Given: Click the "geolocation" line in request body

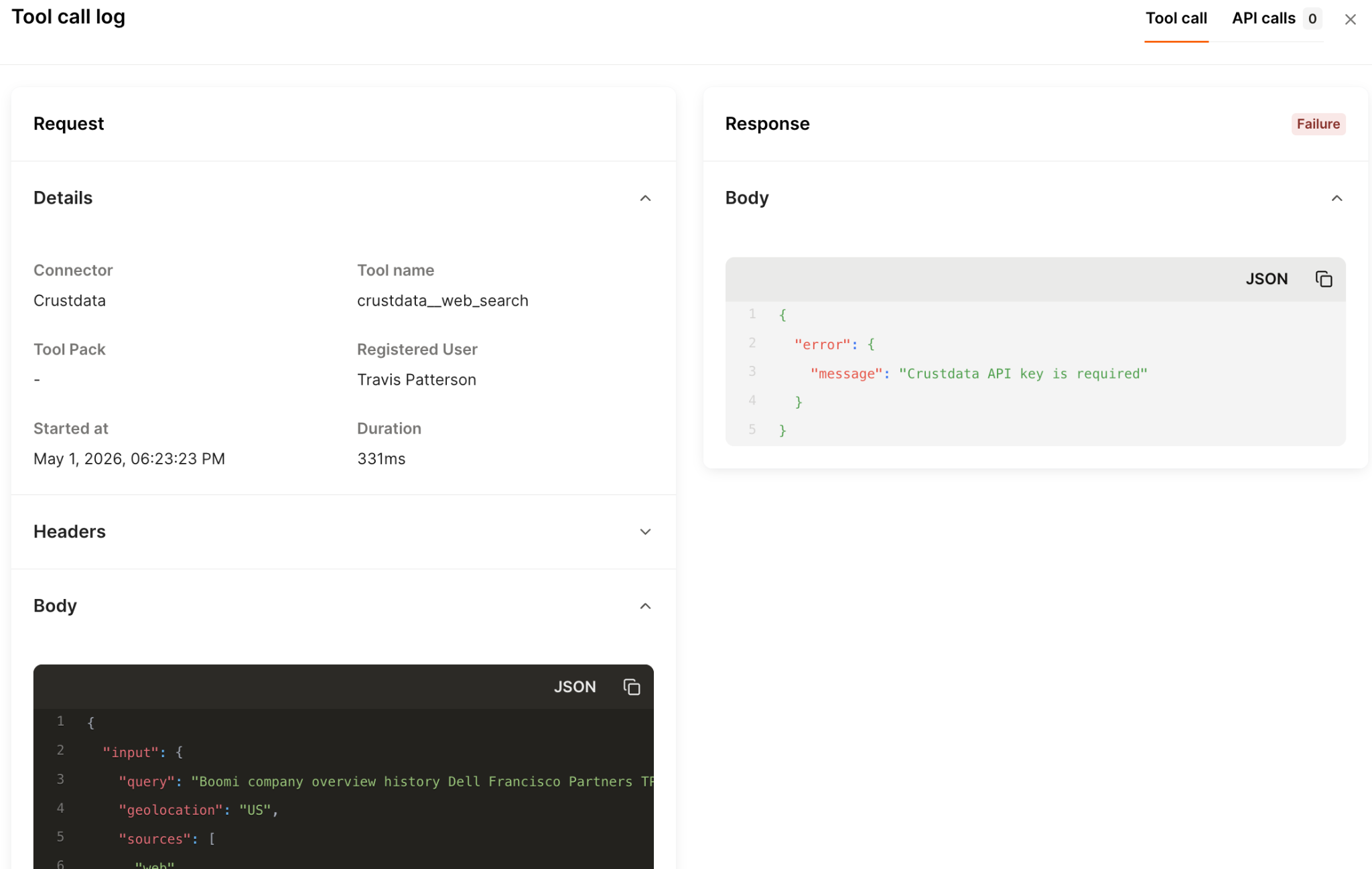Looking at the screenshot, I should [198, 810].
